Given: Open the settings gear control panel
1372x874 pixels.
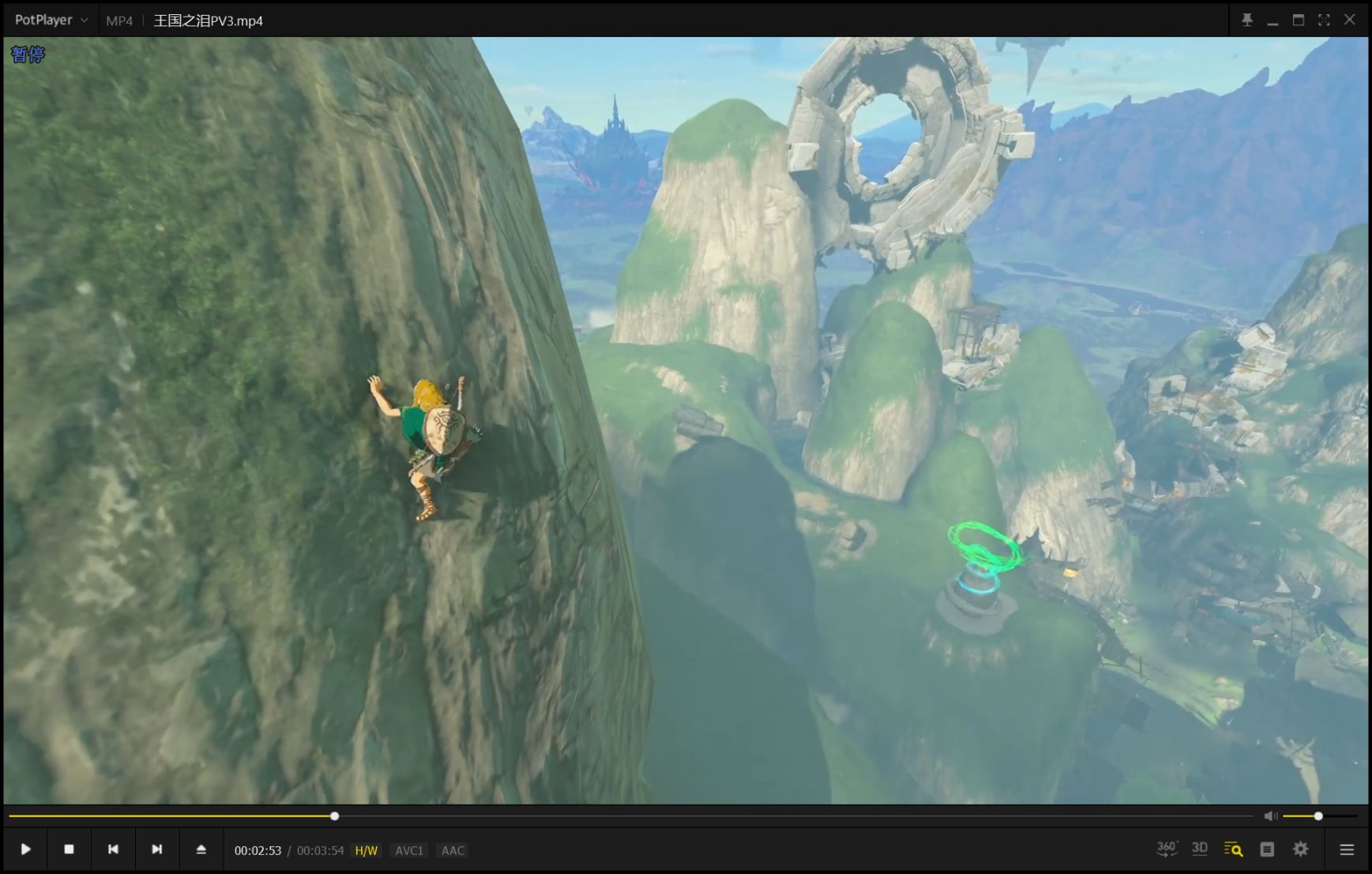Looking at the screenshot, I should [x=1301, y=850].
